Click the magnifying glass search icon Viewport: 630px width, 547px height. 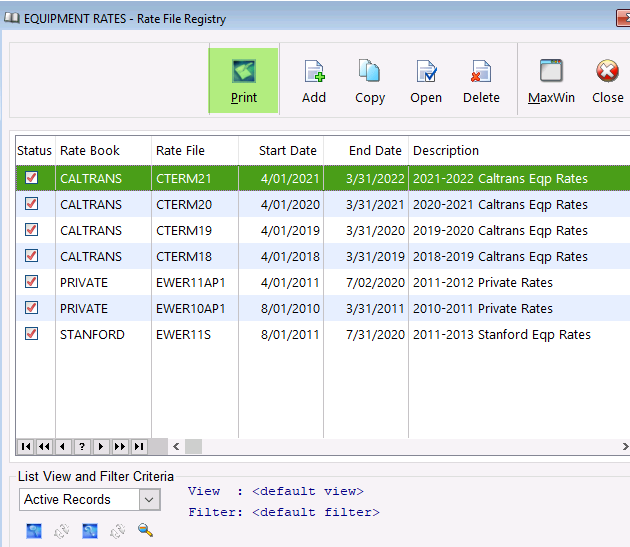tap(145, 530)
